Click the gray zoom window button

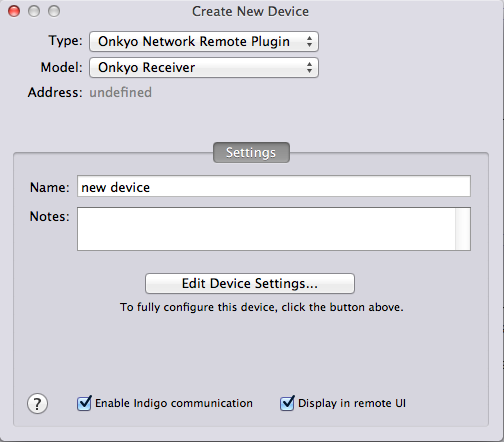click(x=54, y=11)
